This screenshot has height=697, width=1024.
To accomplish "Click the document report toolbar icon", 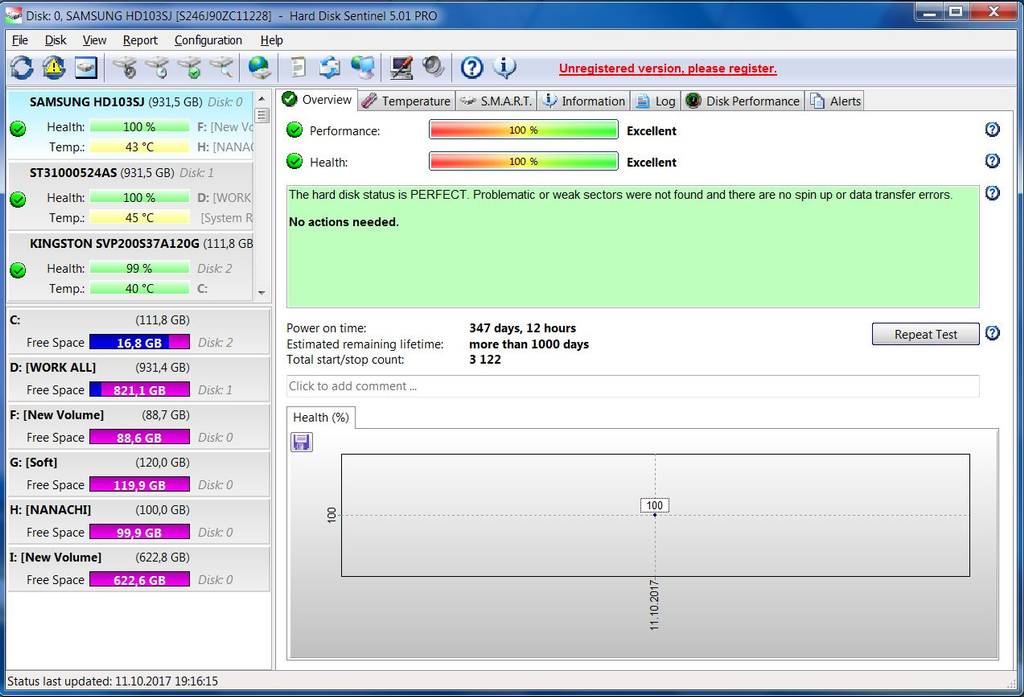I will tap(298, 67).
